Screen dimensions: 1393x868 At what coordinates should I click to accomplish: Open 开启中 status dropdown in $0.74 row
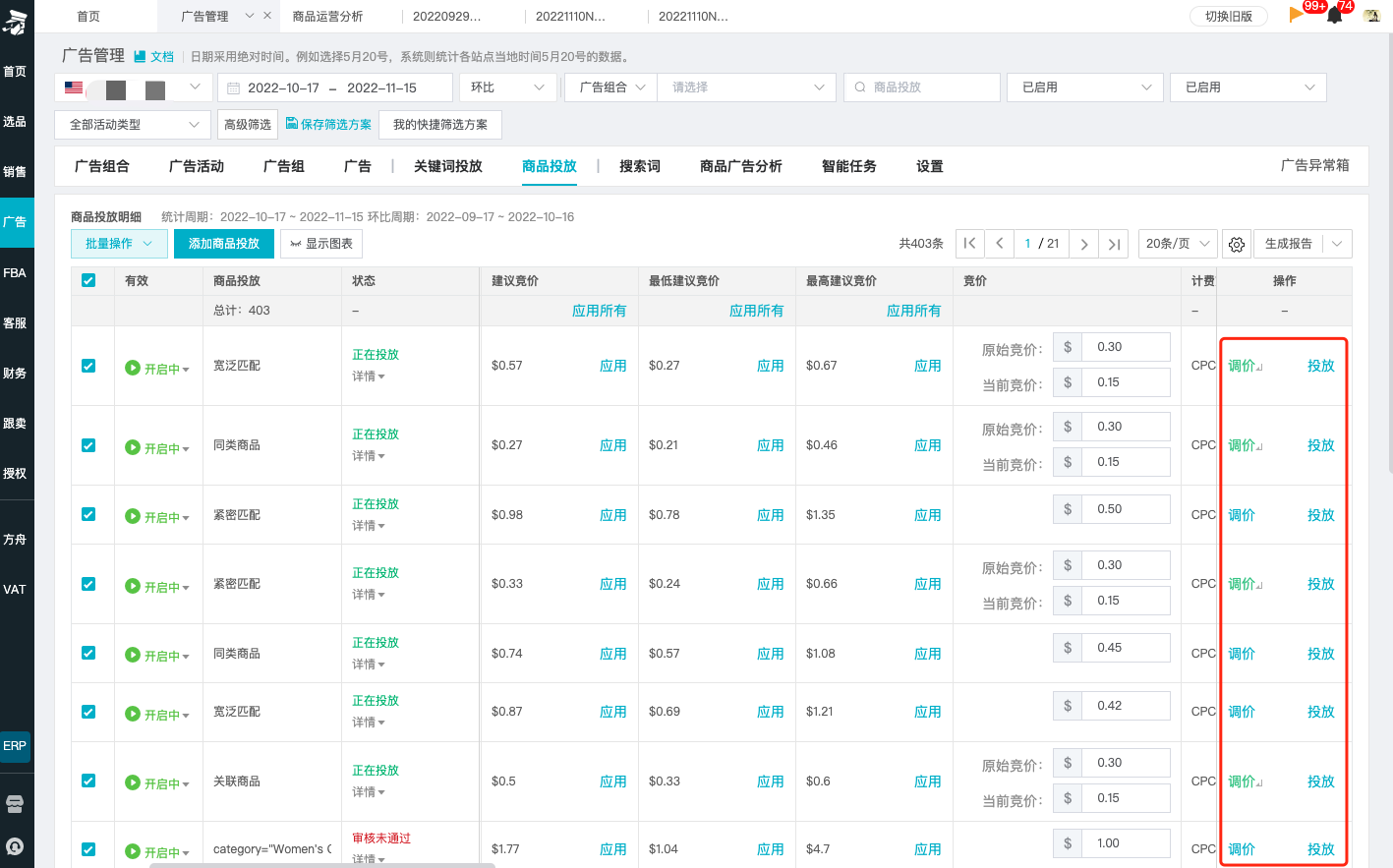click(166, 656)
